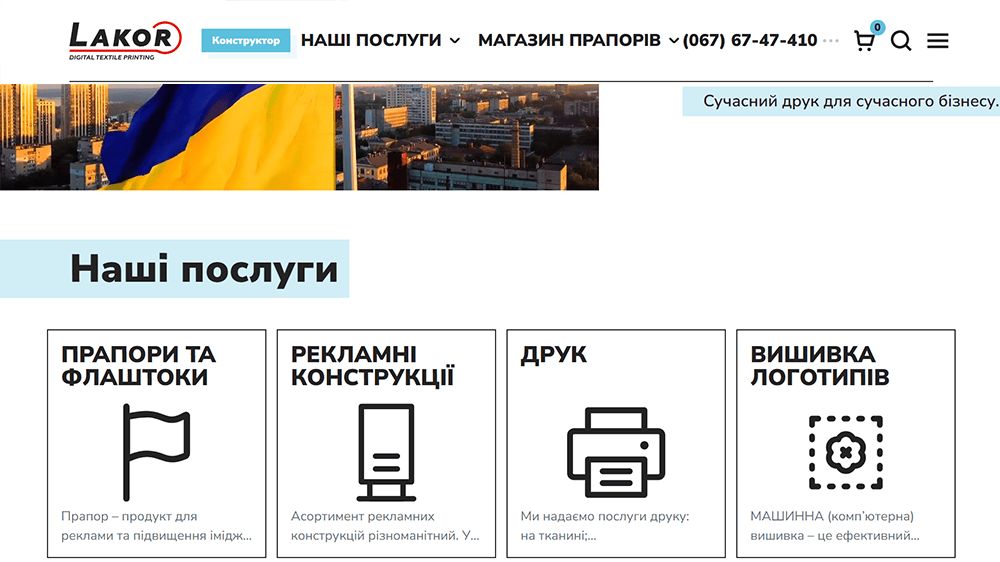Click the description text starting Прапор – продукт

[x=156, y=526]
